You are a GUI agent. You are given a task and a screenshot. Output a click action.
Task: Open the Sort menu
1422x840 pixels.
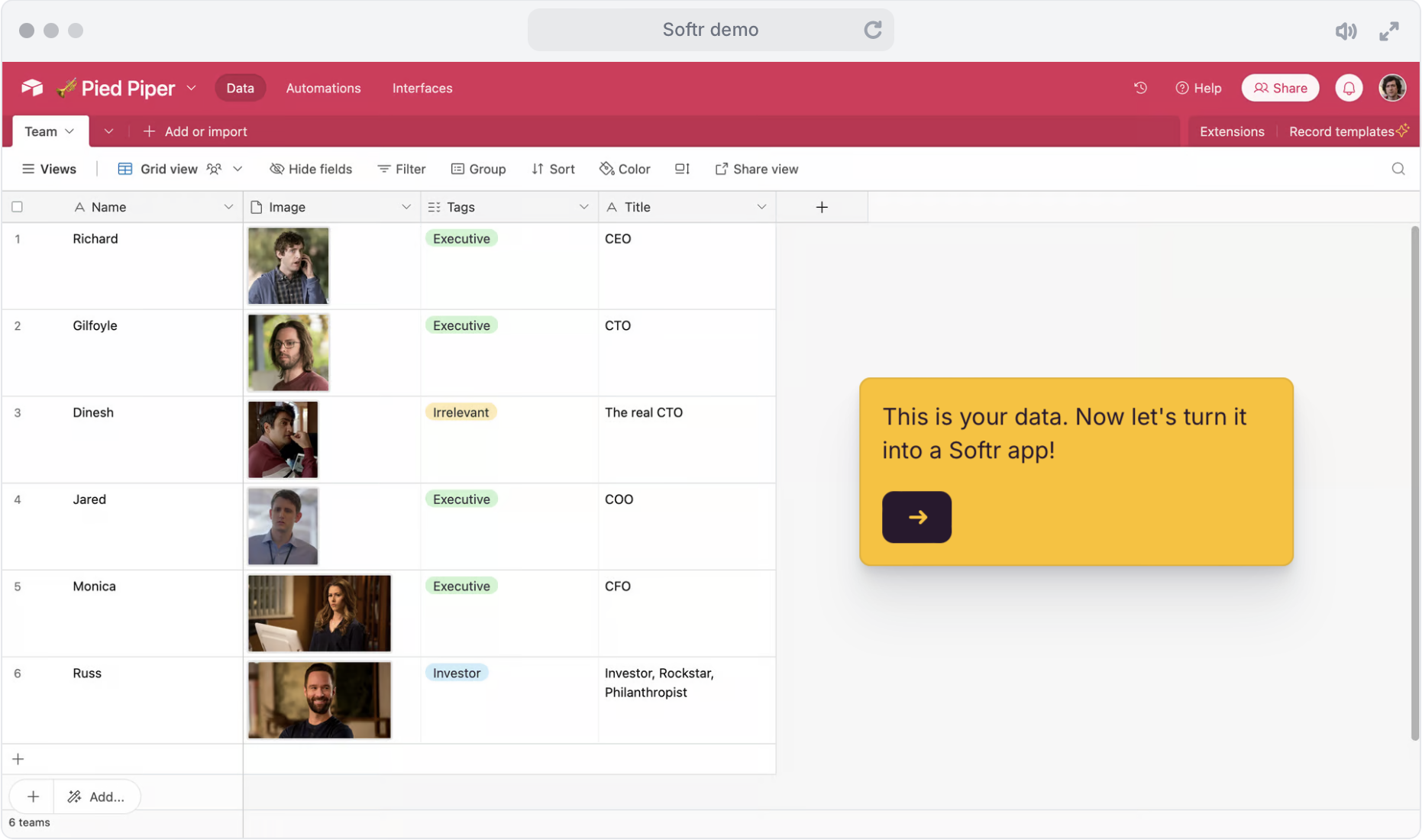point(553,169)
